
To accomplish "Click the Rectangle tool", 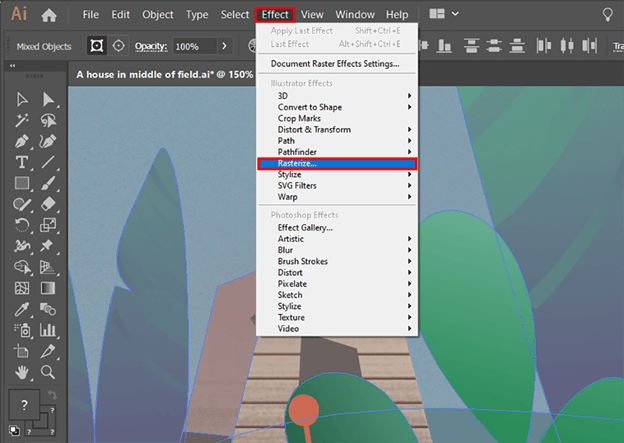I will (21, 183).
